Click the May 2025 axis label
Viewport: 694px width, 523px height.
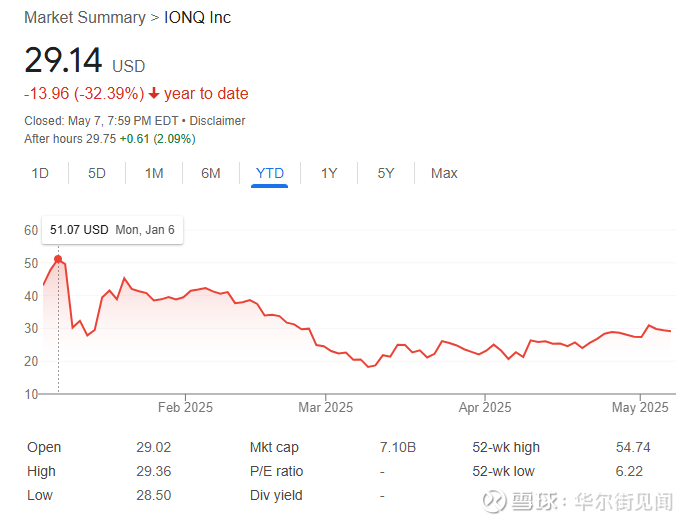coord(639,407)
